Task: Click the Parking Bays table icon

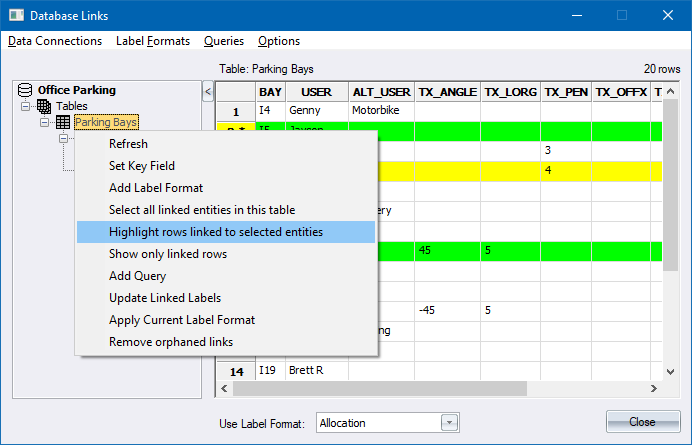Action: (x=62, y=122)
